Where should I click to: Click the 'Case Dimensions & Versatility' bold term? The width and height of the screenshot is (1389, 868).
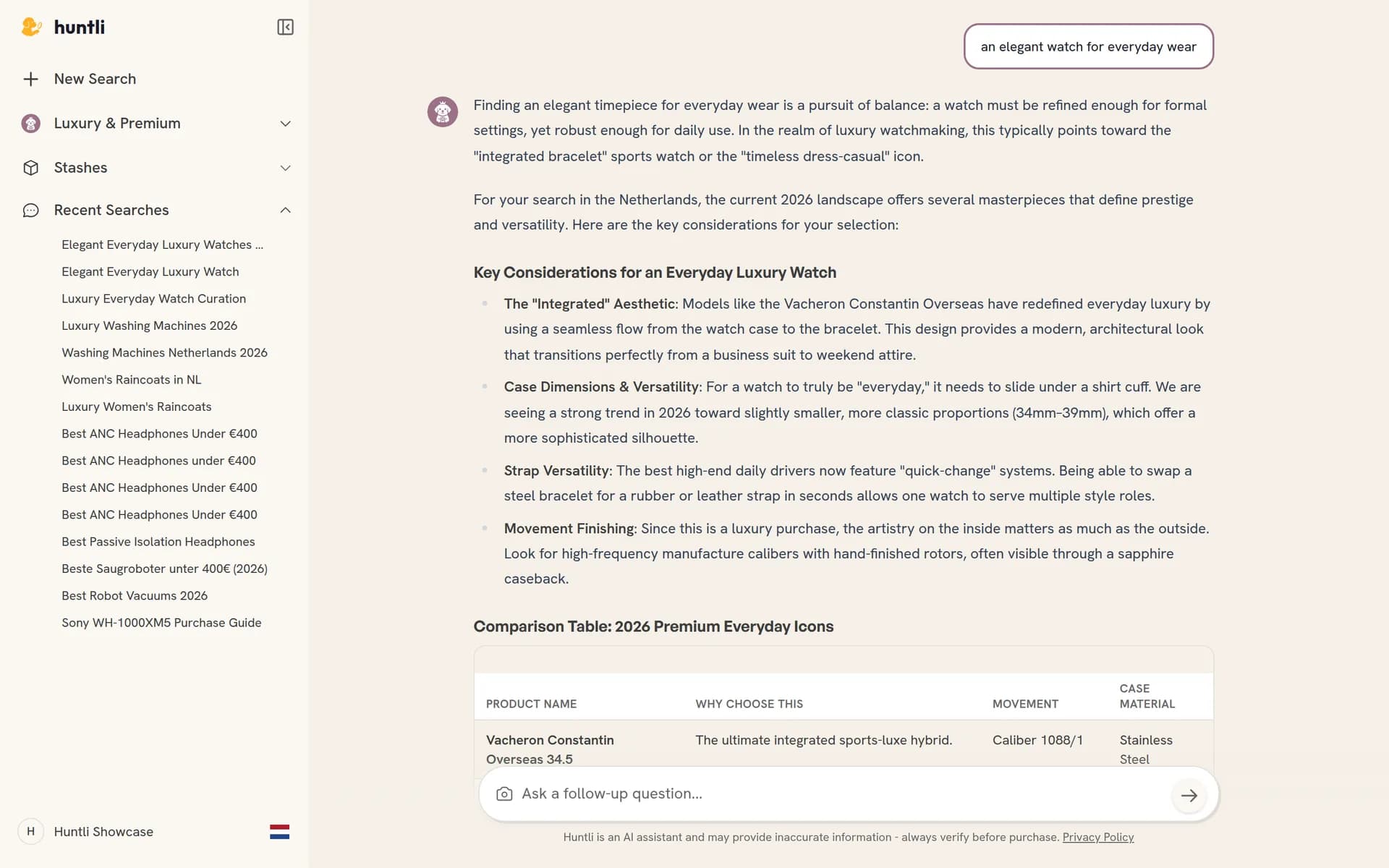pyautogui.click(x=603, y=387)
